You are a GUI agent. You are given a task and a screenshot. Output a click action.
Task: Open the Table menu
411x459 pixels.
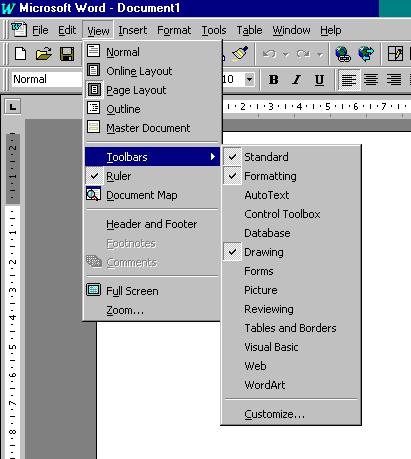point(249,30)
